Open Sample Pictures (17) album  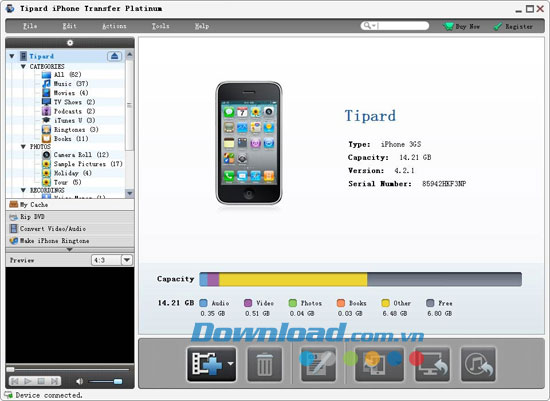pyautogui.click(x=82, y=164)
